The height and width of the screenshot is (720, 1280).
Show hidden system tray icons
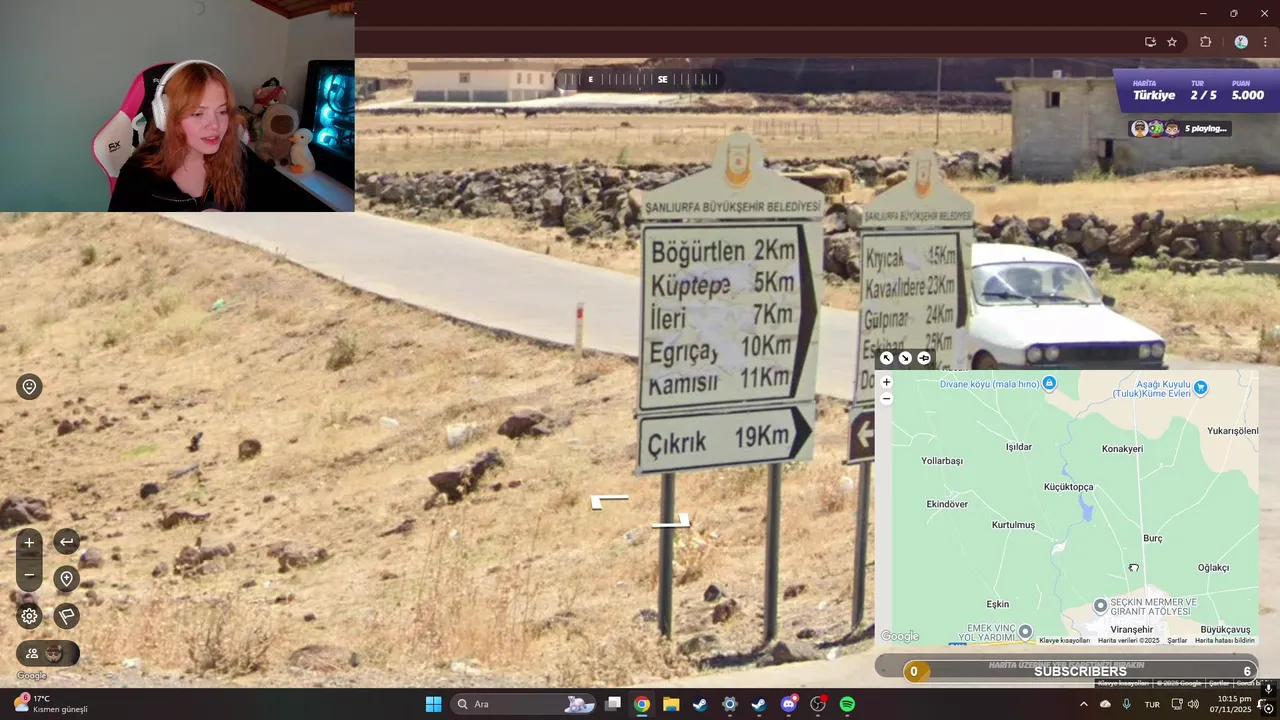[1083, 704]
